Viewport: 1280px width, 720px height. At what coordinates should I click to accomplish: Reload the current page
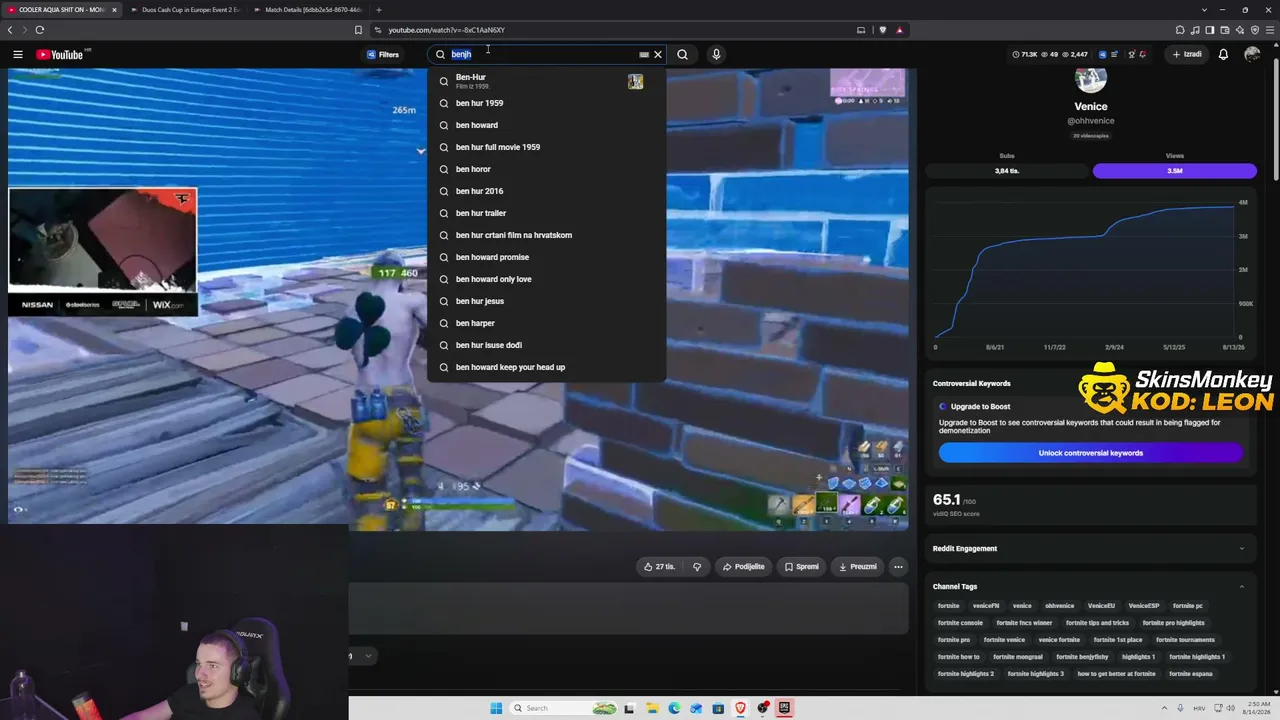[40, 30]
